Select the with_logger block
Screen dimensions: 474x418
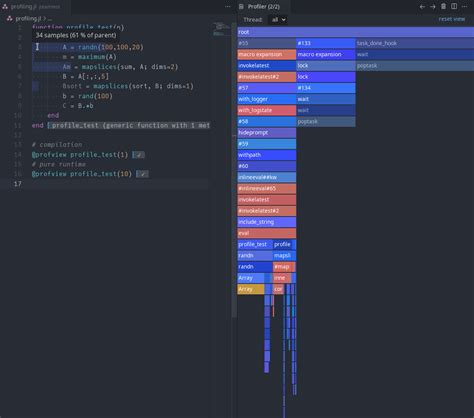click(x=267, y=99)
